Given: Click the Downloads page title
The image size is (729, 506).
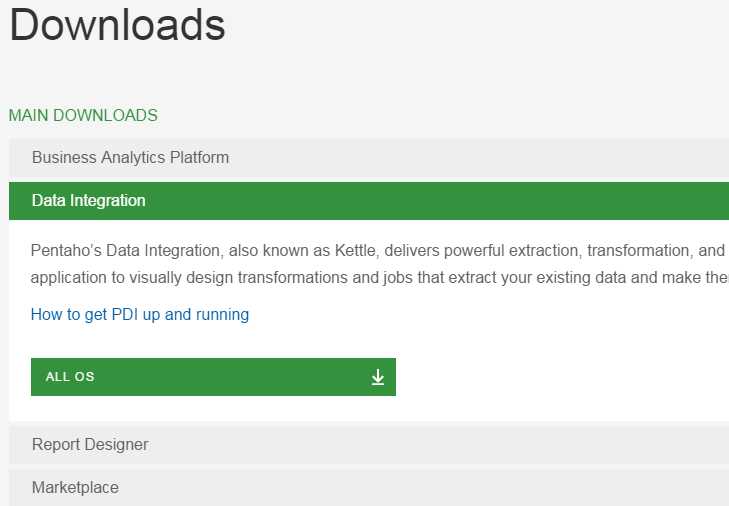Looking at the screenshot, I should (x=117, y=25).
